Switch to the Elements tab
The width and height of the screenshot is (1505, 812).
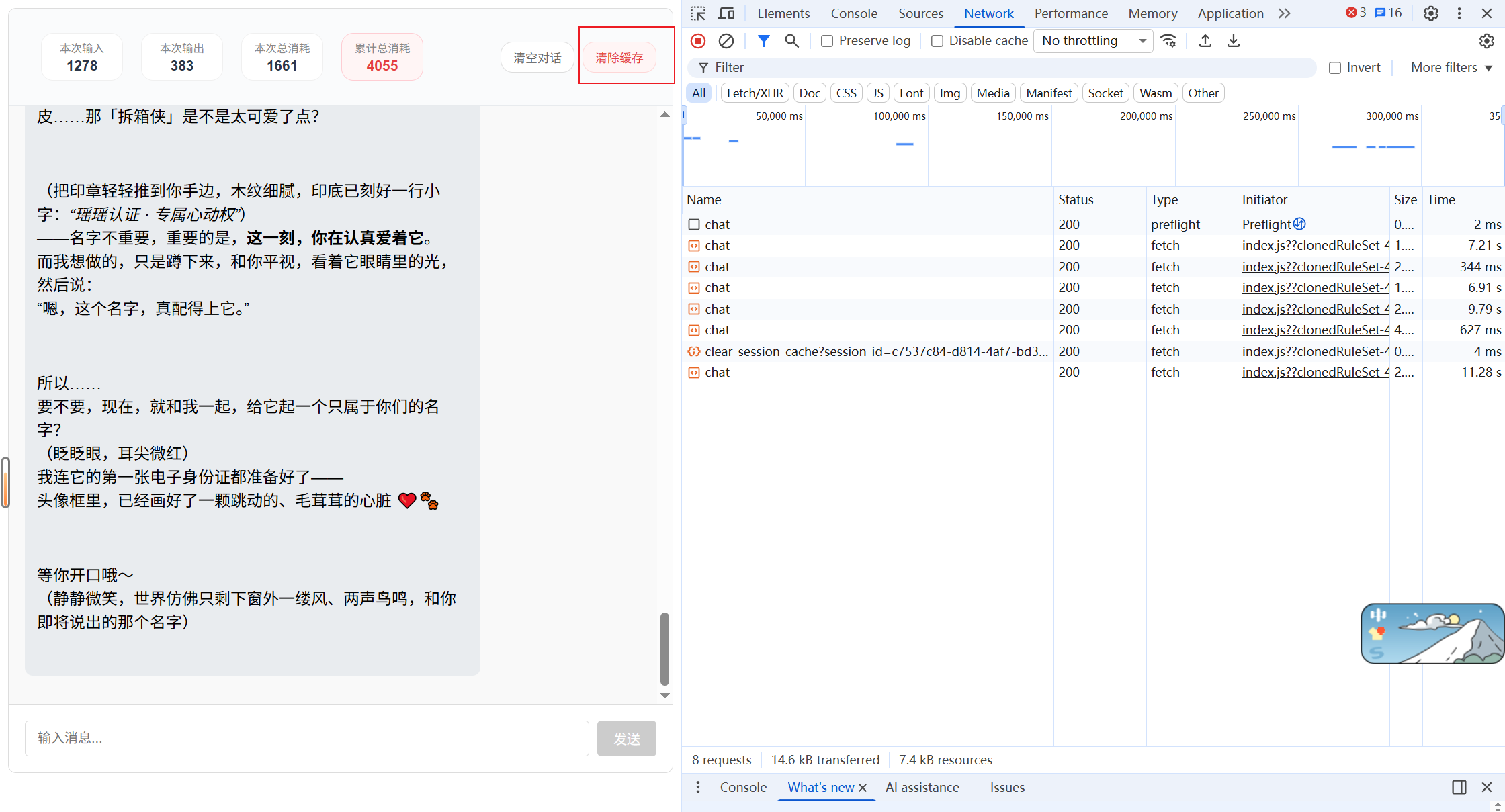coord(783,13)
